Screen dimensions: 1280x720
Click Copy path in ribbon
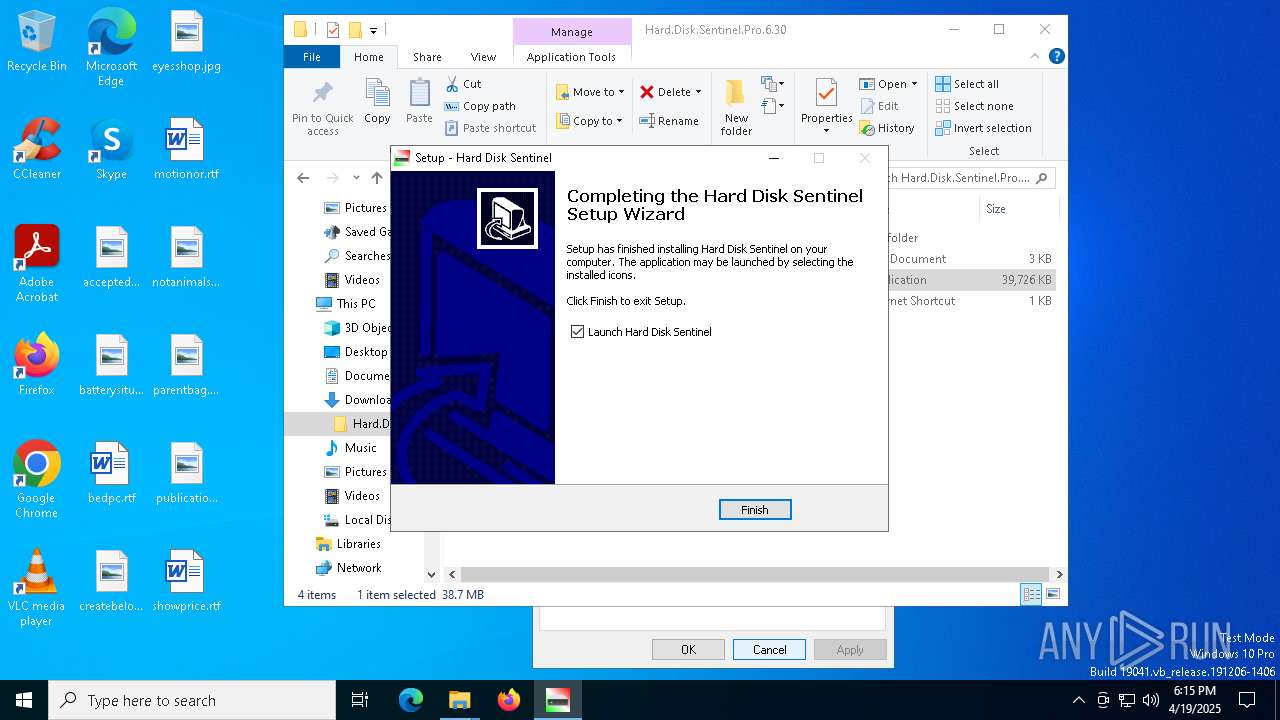coord(480,106)
